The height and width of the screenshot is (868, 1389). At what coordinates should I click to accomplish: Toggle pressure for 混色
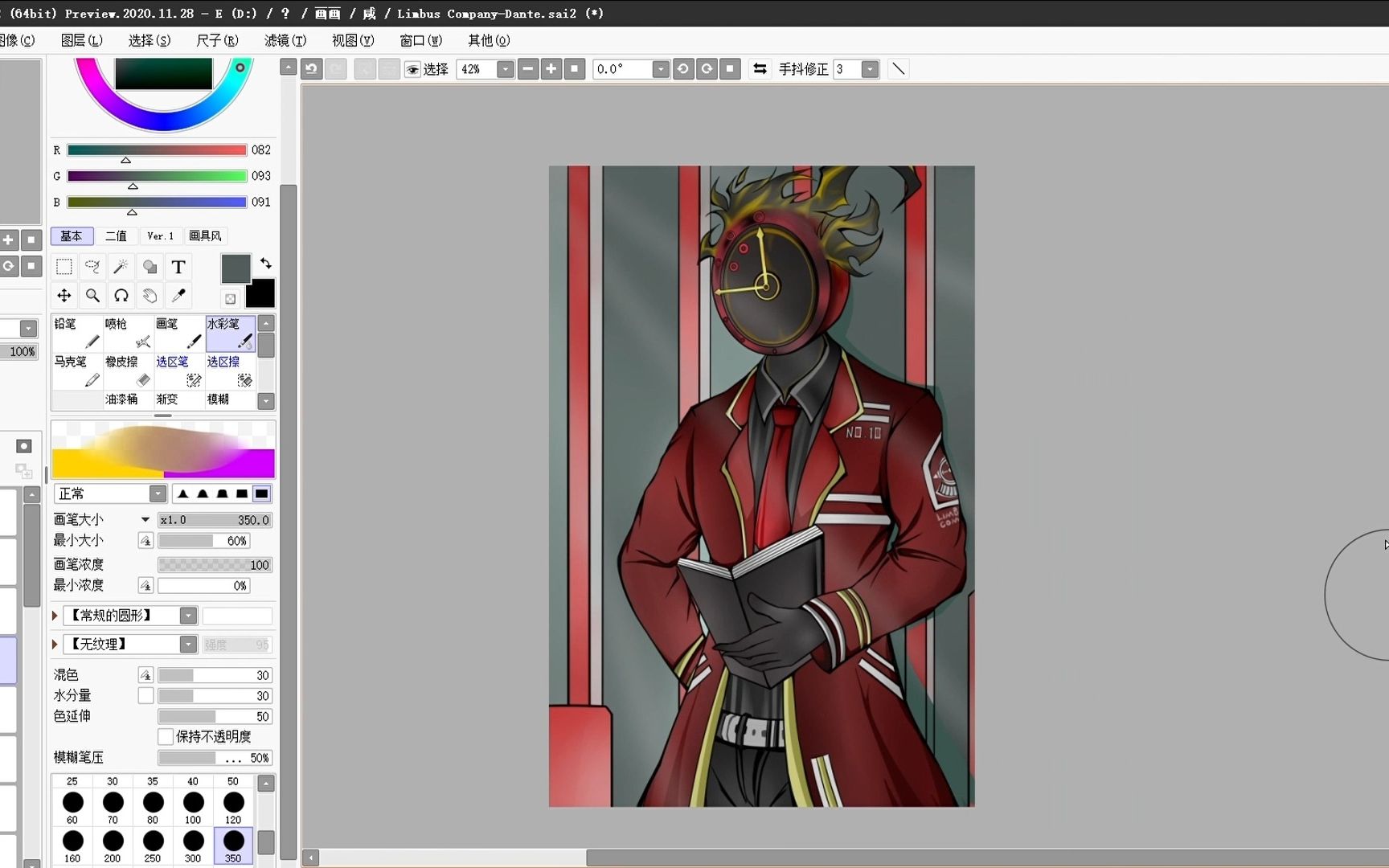(145, 675)
